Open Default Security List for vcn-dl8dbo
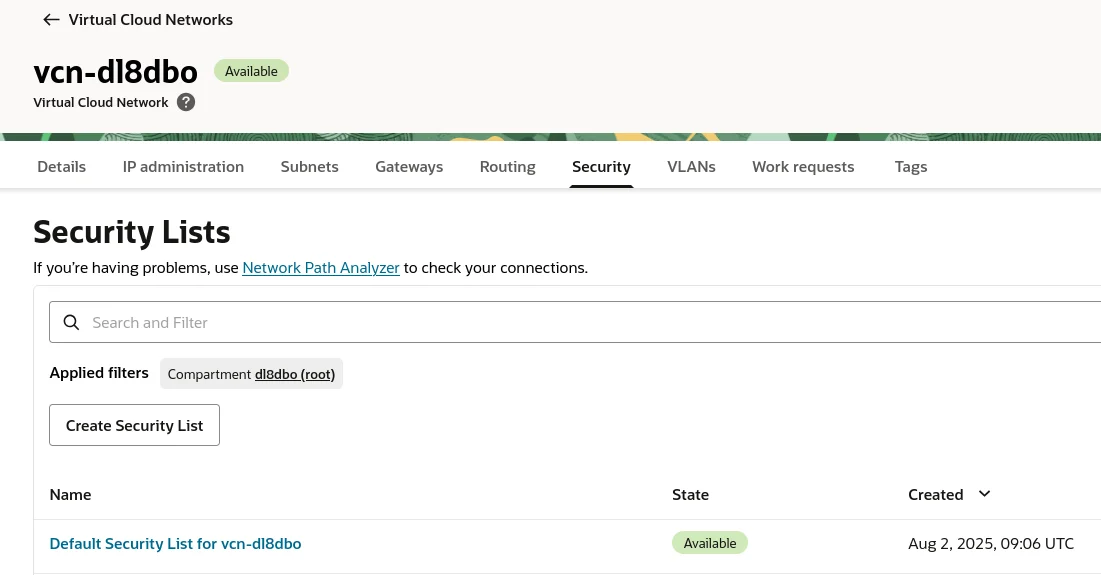This screenshot has width=1101, height=575. point(175,544)
